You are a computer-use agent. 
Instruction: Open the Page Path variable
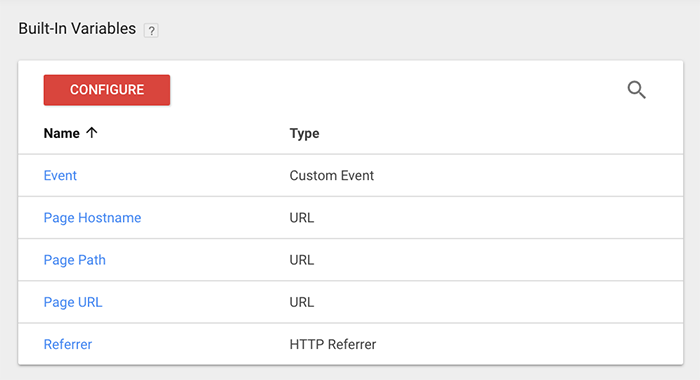(x=75, y=260)
